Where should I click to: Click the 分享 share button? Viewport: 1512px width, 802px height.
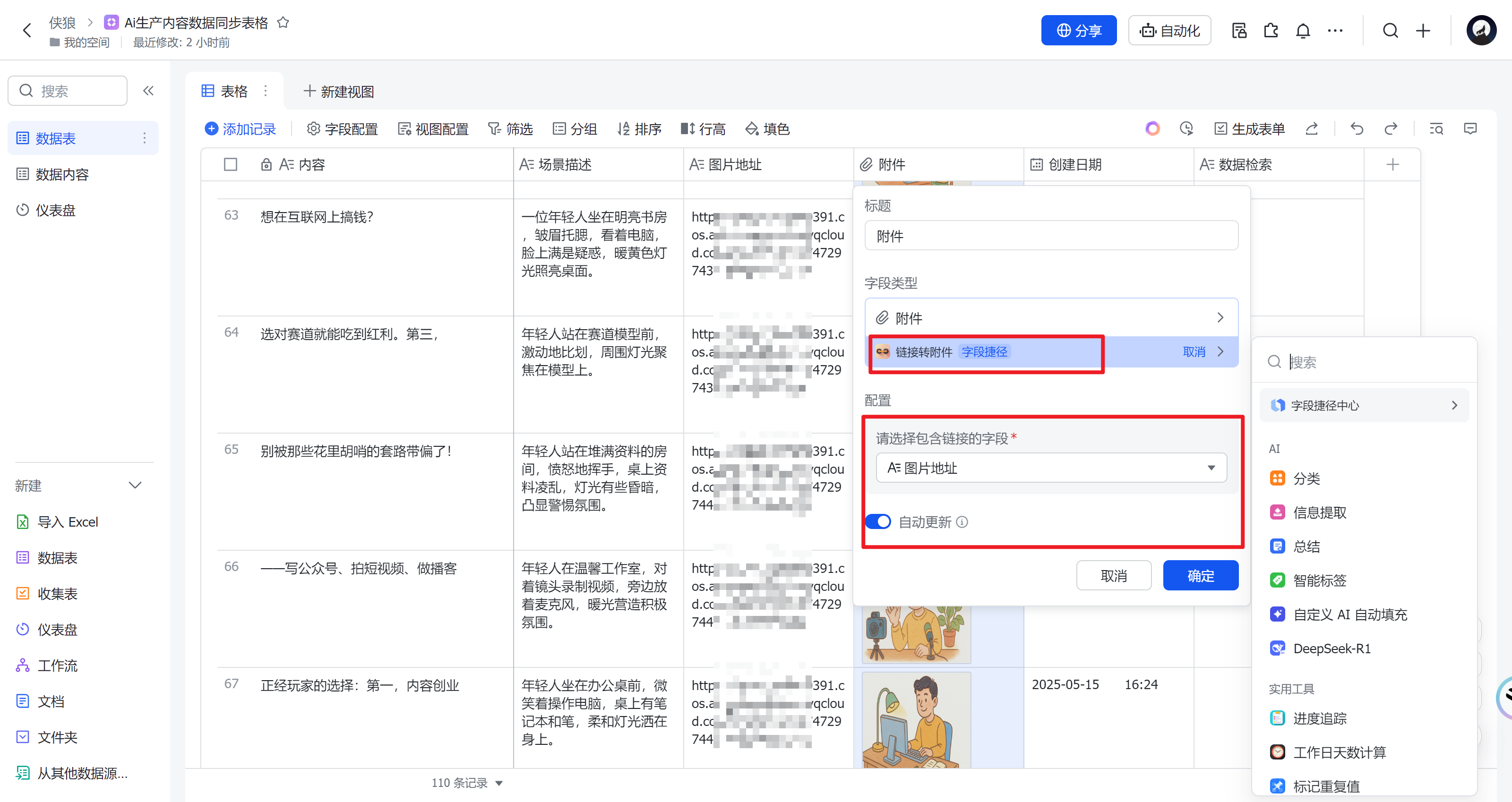[x=1078, y=31]
